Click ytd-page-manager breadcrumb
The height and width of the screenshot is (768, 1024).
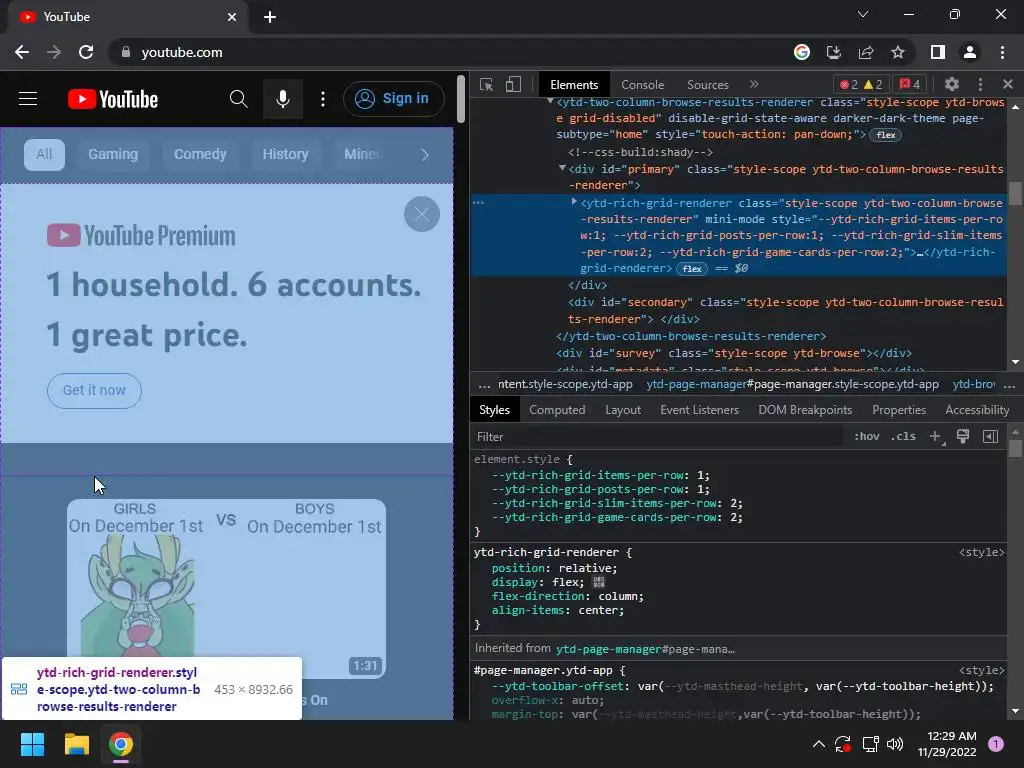pyautogui.click(x=792, y=385)
